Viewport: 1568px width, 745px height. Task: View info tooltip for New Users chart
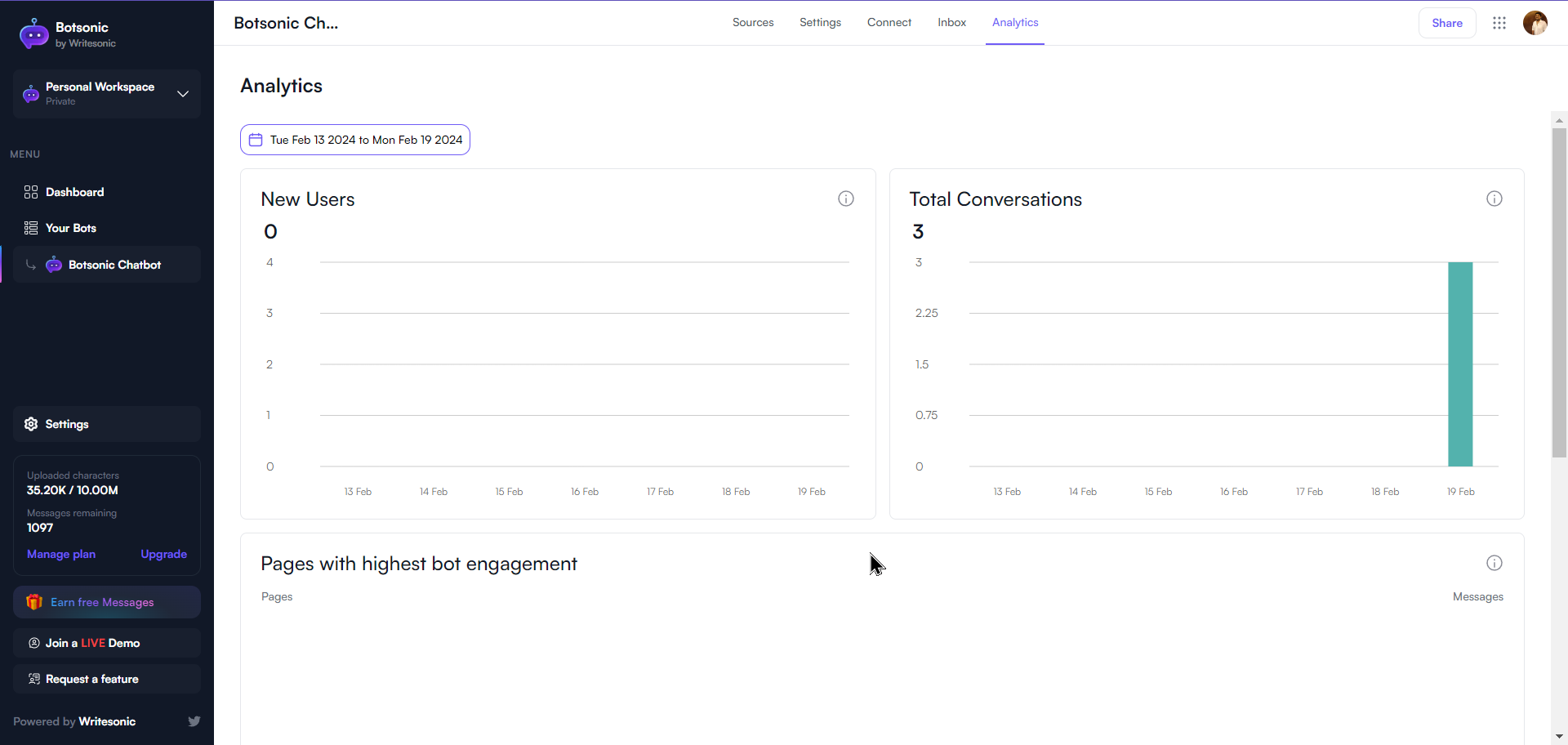(x=846, y=199)
